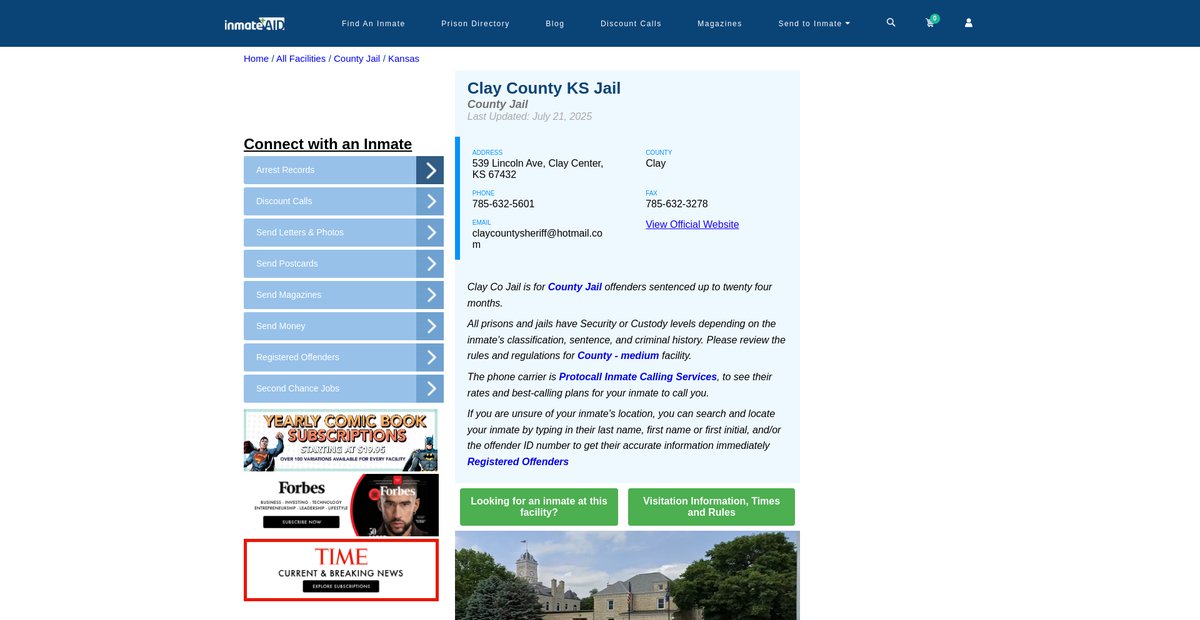The width and height of the screenshot is (1200, 620).
Task: Open Discount Calls in top navigation
Action: coord(631,23)
